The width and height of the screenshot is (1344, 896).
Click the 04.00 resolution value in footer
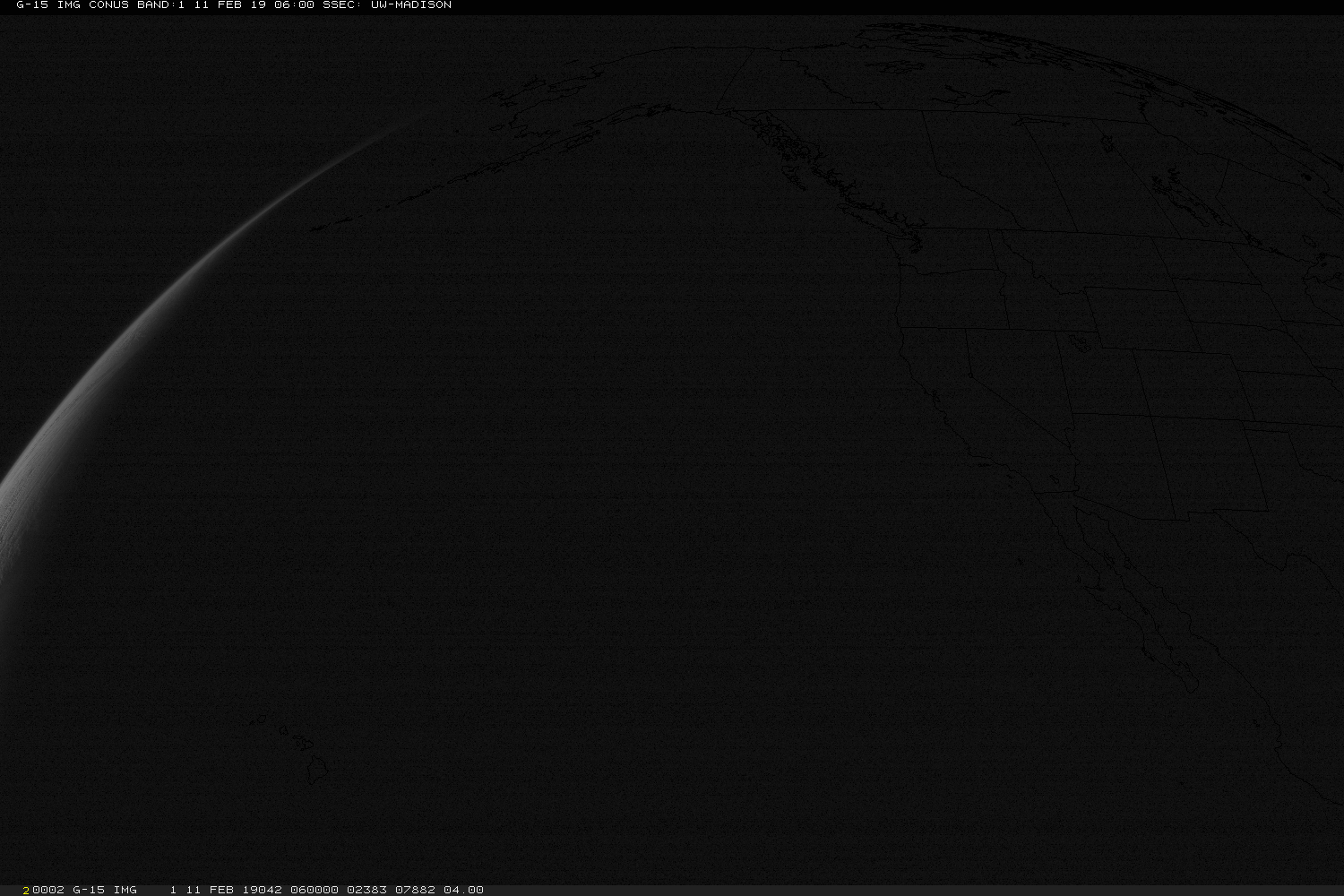464,890
